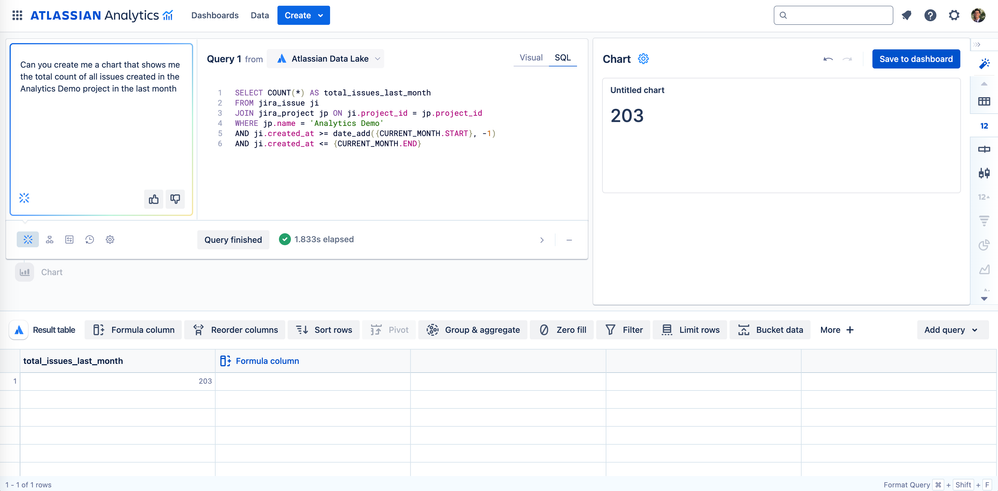Open the schema browser icon below the prompt
The width and height of the screenshot is (998, 491).
coord(49,239)
